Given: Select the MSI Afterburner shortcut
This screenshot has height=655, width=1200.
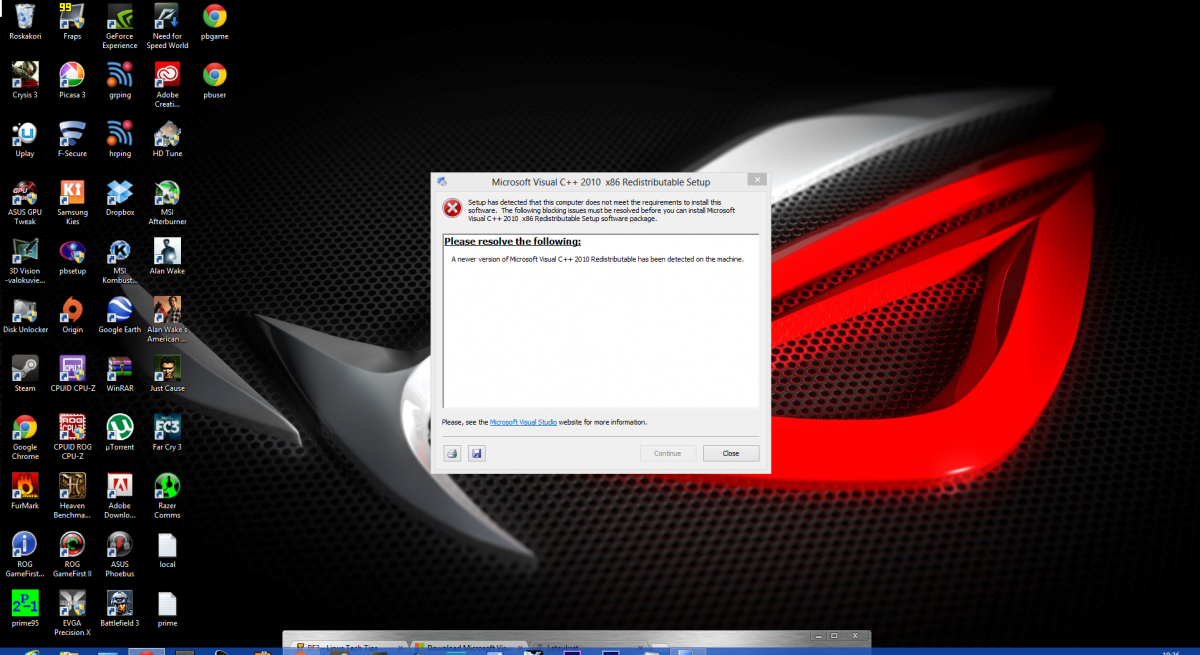Looking at the screenshot, I should (x=167, y=203).
